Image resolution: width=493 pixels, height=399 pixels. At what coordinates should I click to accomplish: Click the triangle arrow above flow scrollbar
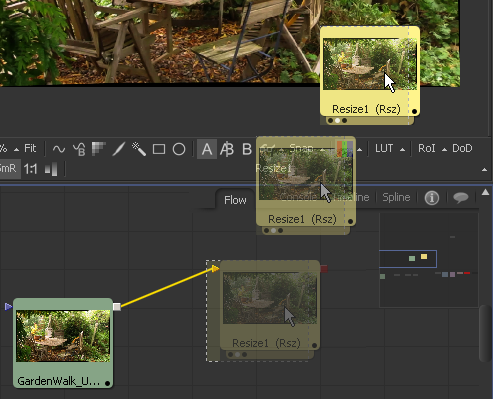tap(485, 192)
